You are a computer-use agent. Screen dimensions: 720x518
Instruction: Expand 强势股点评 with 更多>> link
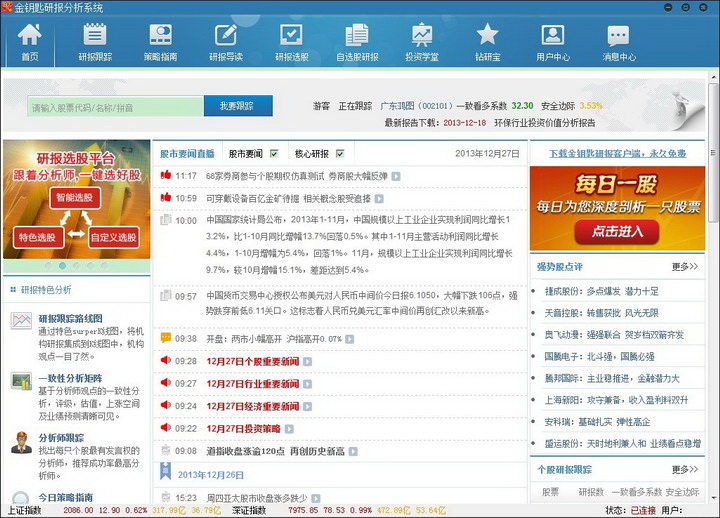(685, 267)
